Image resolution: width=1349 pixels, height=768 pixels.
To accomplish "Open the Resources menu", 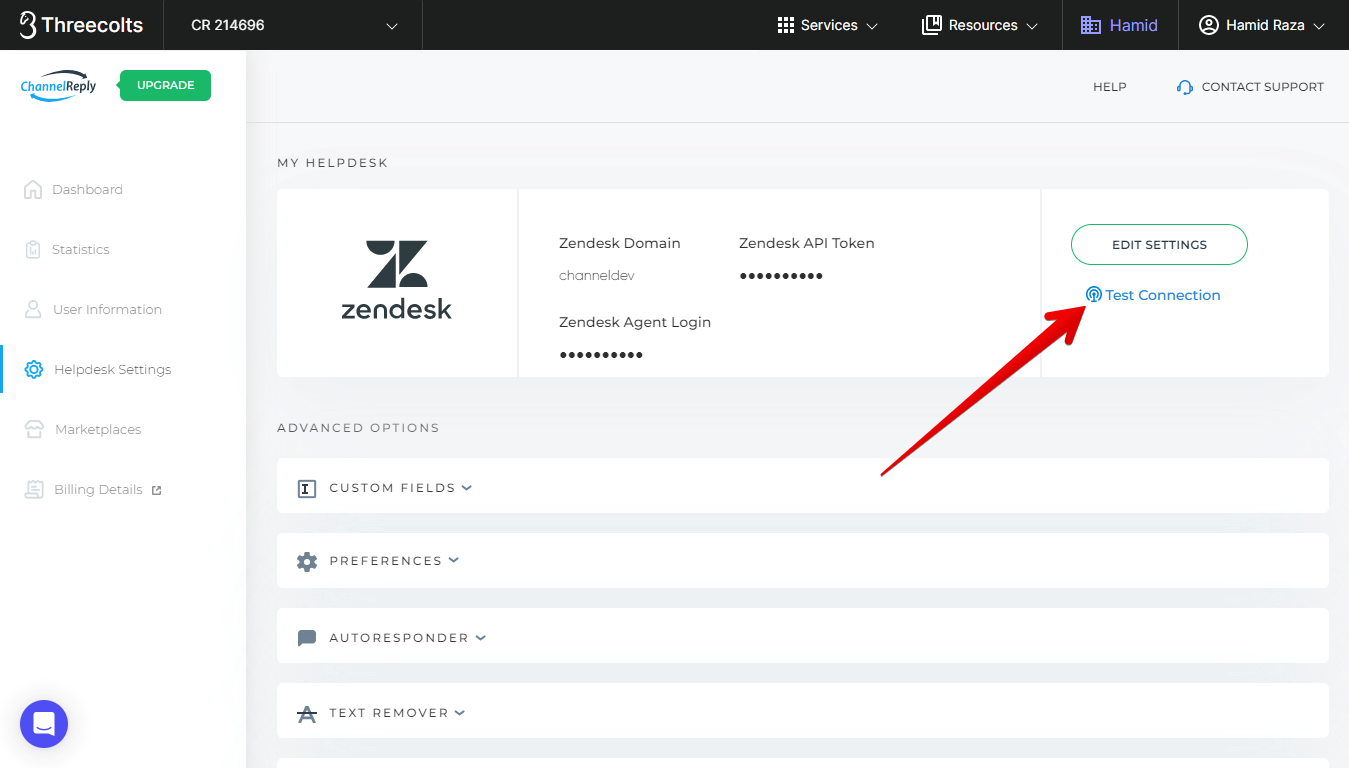I will click(x=980, y=25).
